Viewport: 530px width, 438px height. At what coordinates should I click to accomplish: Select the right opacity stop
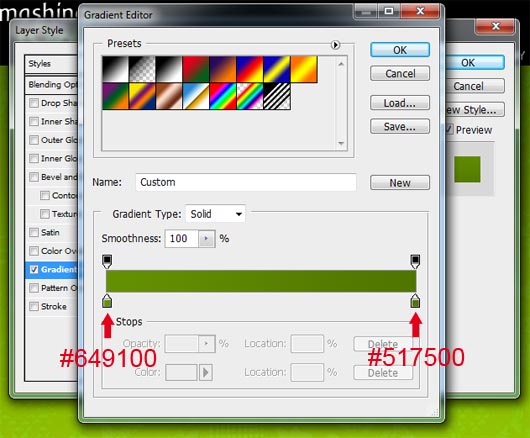coord(415,262)
